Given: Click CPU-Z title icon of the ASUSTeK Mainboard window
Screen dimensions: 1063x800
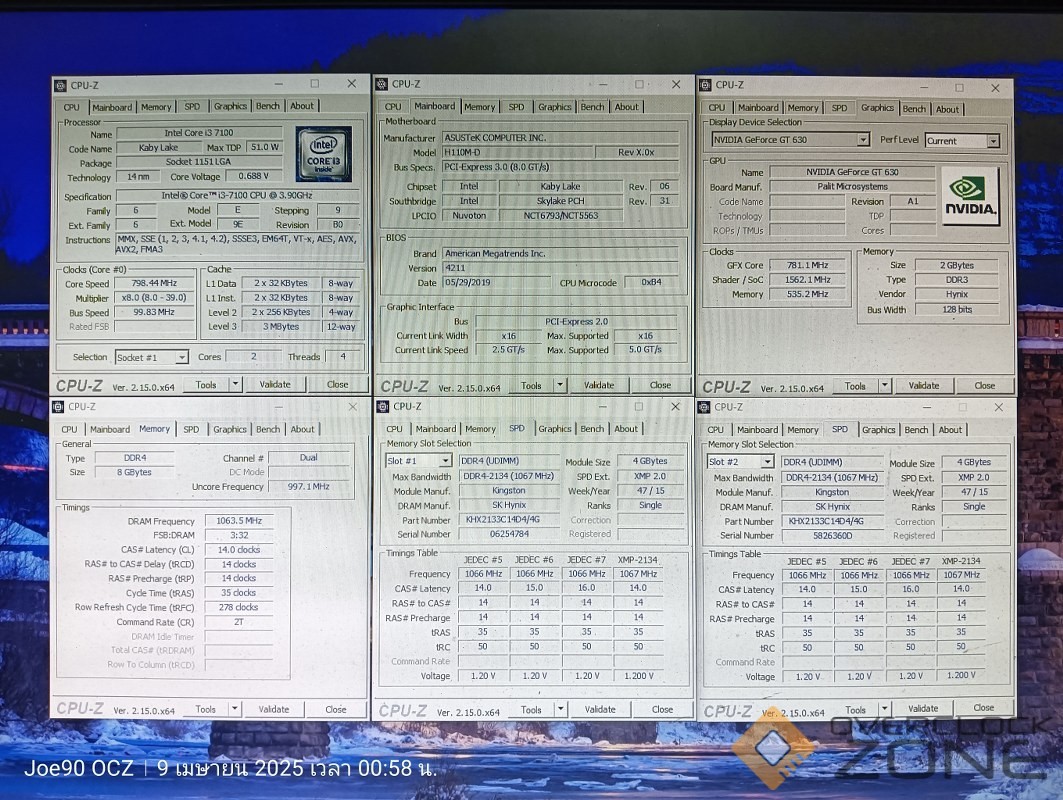Looking at the screenshot, I should (x=382, y=85).
